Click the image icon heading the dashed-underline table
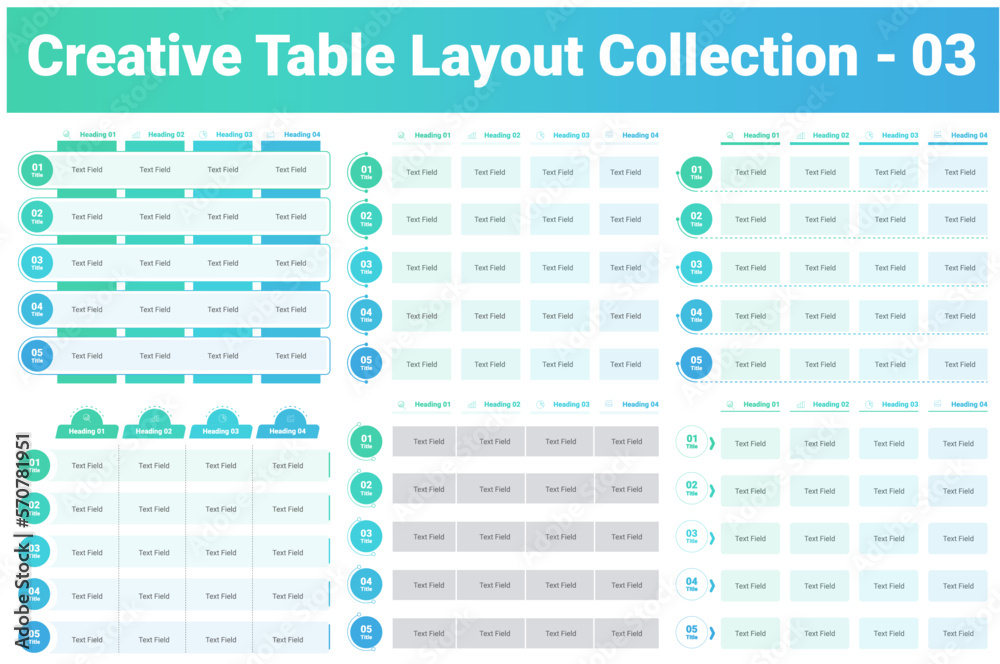The height and width of the screenshot is (664, 1000). coord(938,135)
